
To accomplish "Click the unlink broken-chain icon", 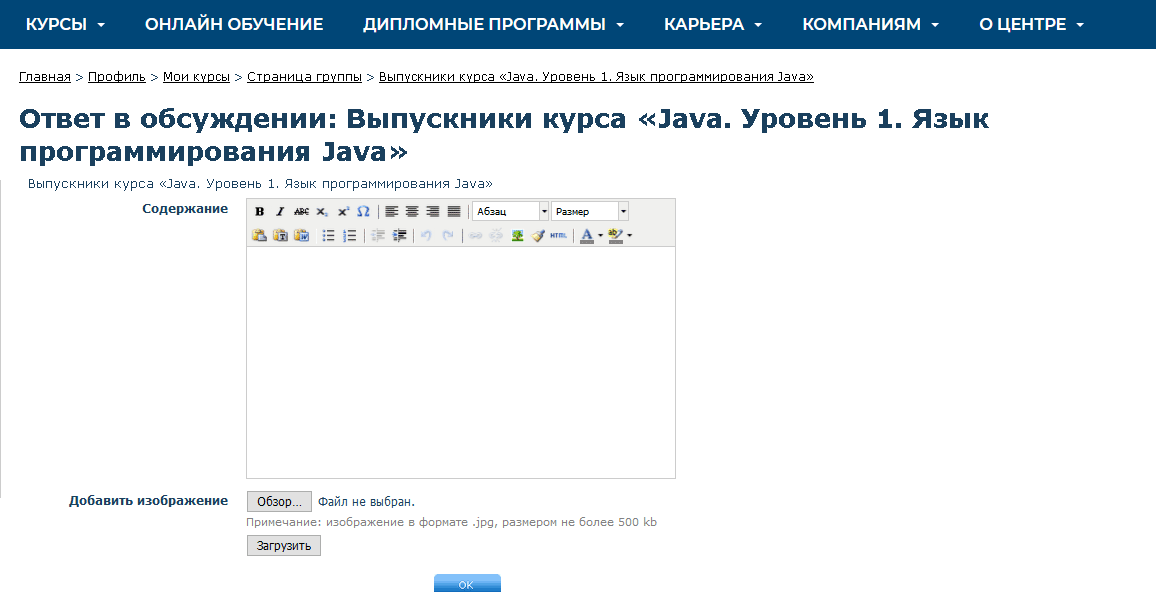I will (496, 235).
